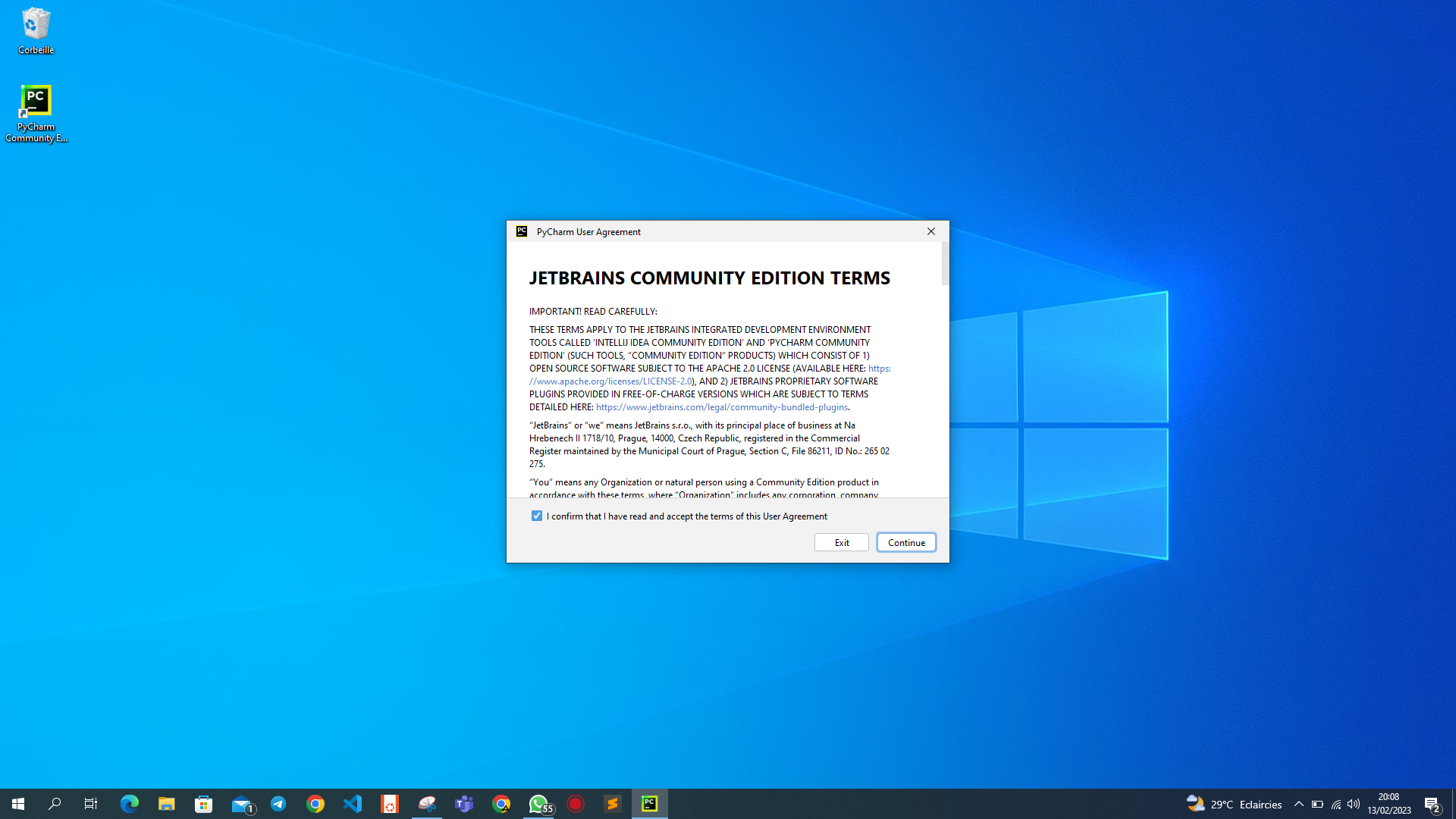Open the notification center with 2 notifications
This screenshot has height=819, width=1456.
tap(1432, 804)
